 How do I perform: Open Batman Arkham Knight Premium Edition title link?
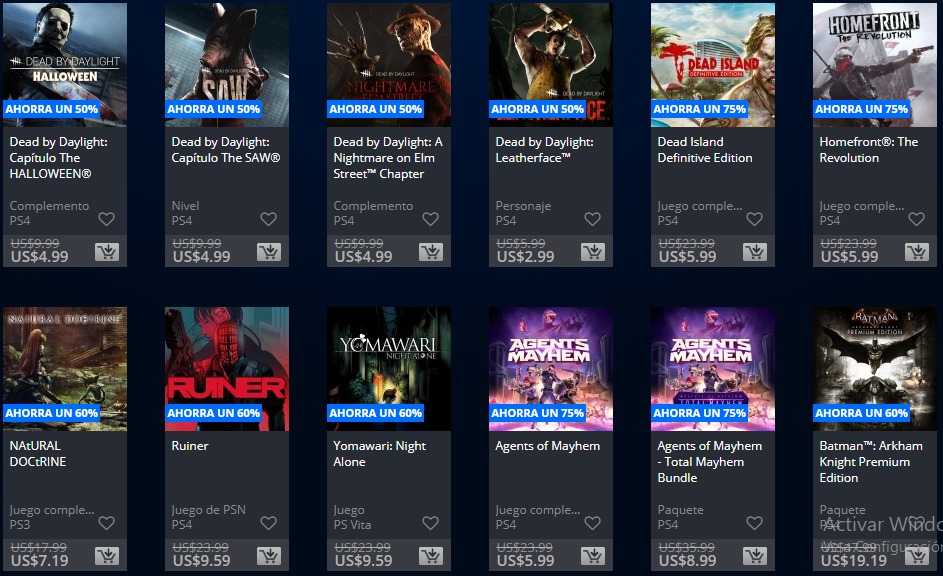click(x=871, y=462)
